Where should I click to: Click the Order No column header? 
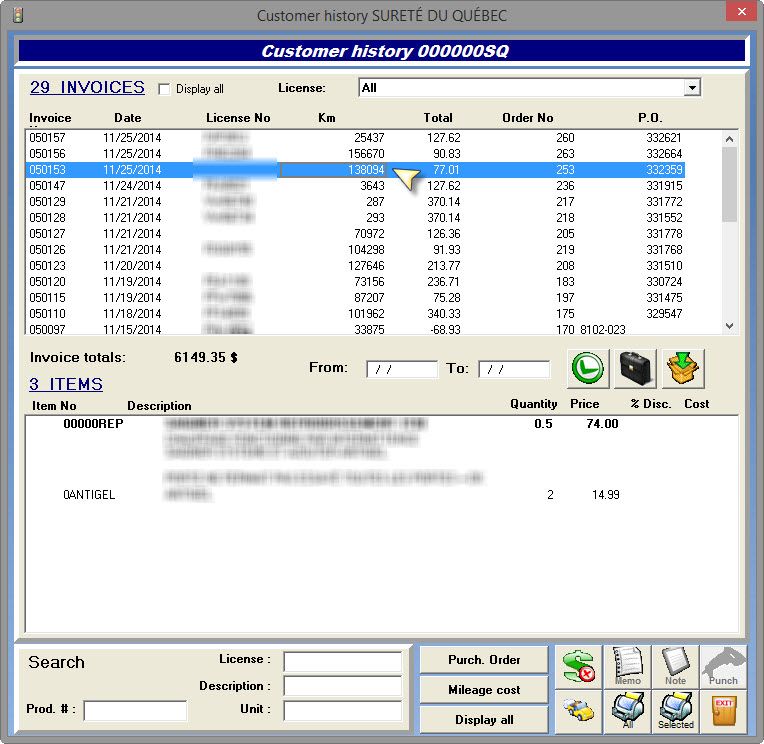point(528,118)
